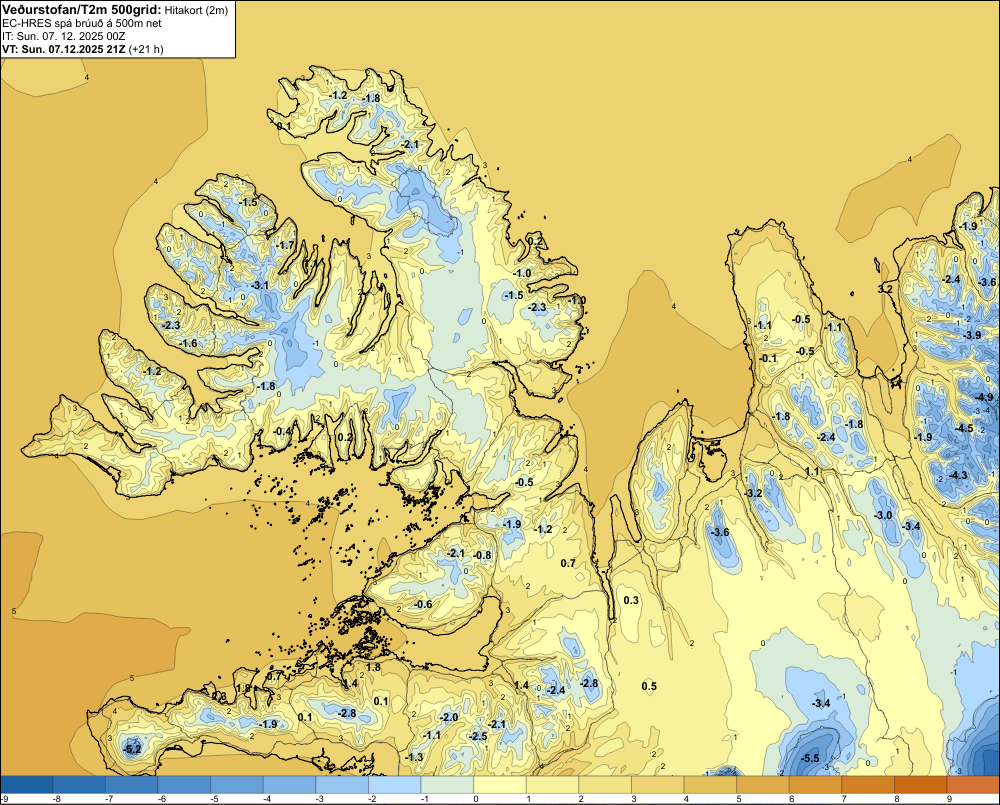Click the color swatch just right of scale label 0
This screenshot has height=805, width=1000.
pos(500,785)
